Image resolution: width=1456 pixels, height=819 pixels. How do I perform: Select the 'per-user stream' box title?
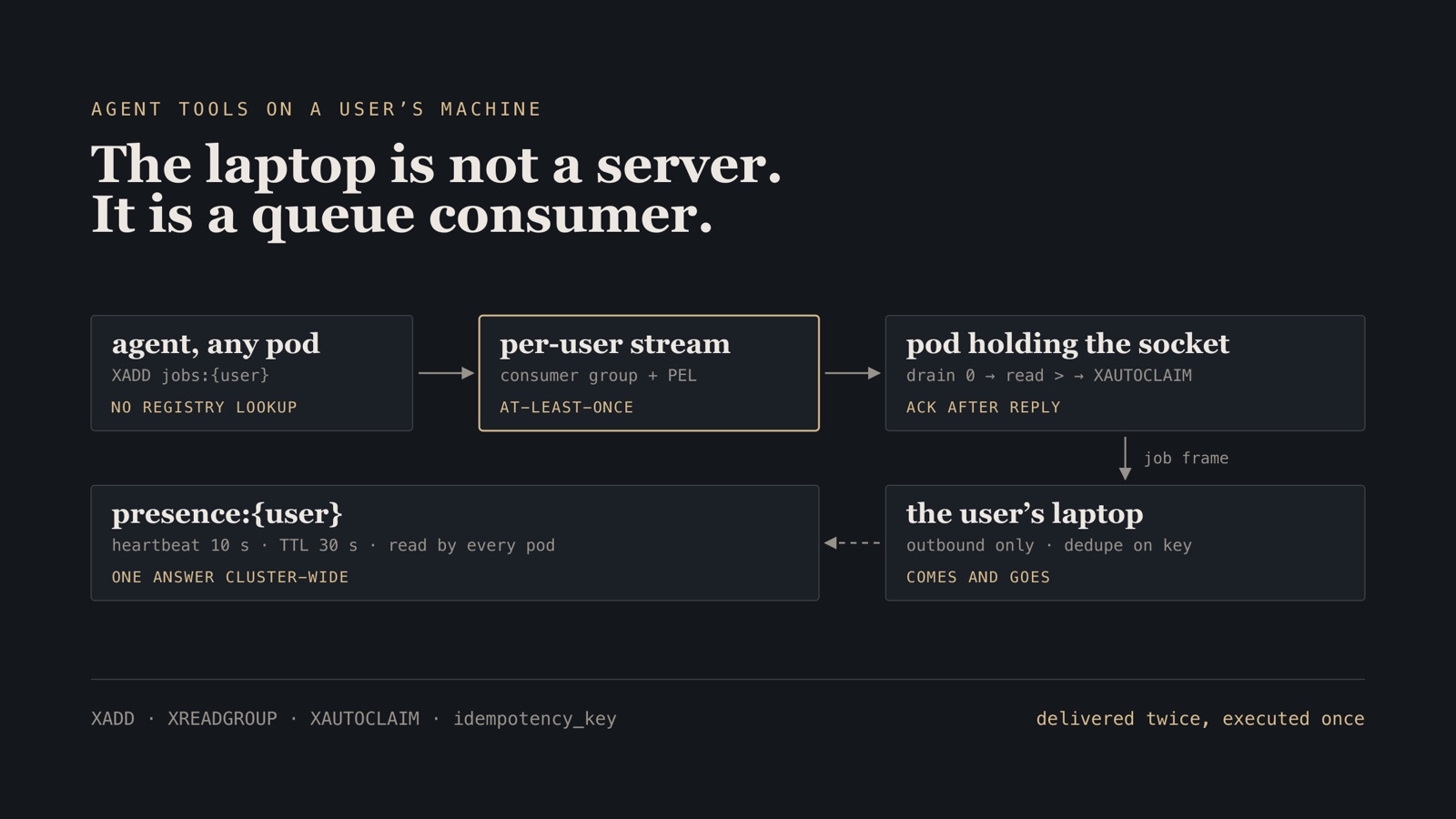point(614,344)
